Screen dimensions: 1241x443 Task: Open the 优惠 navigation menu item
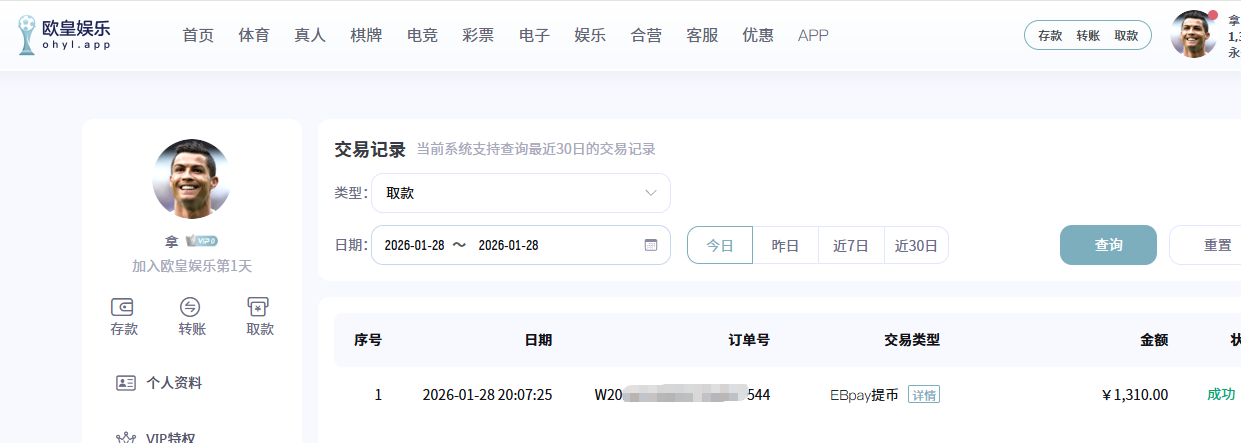click(x=757, y=35)
